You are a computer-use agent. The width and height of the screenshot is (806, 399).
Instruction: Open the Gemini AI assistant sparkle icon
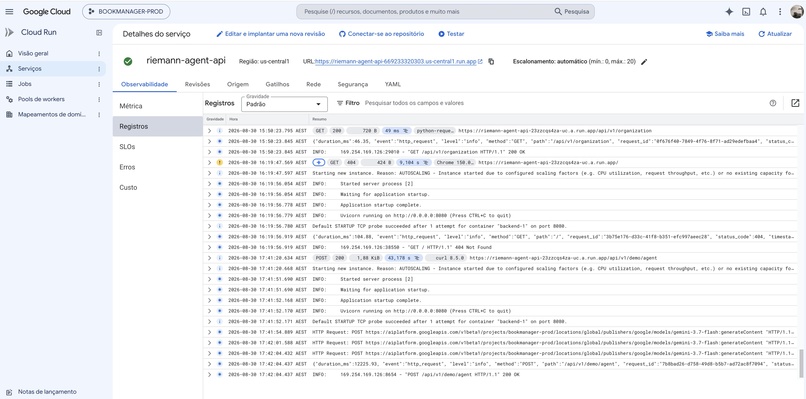pyautogui.click(x=729, y=11)
